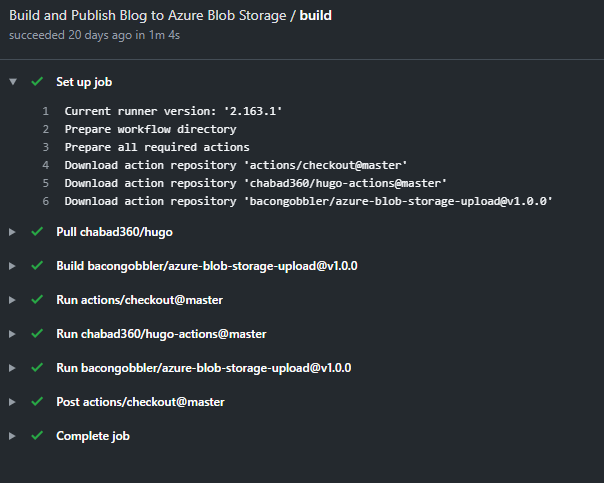
Task: Open the Build and Publish Blog workflow title
Action: (148, 15)
